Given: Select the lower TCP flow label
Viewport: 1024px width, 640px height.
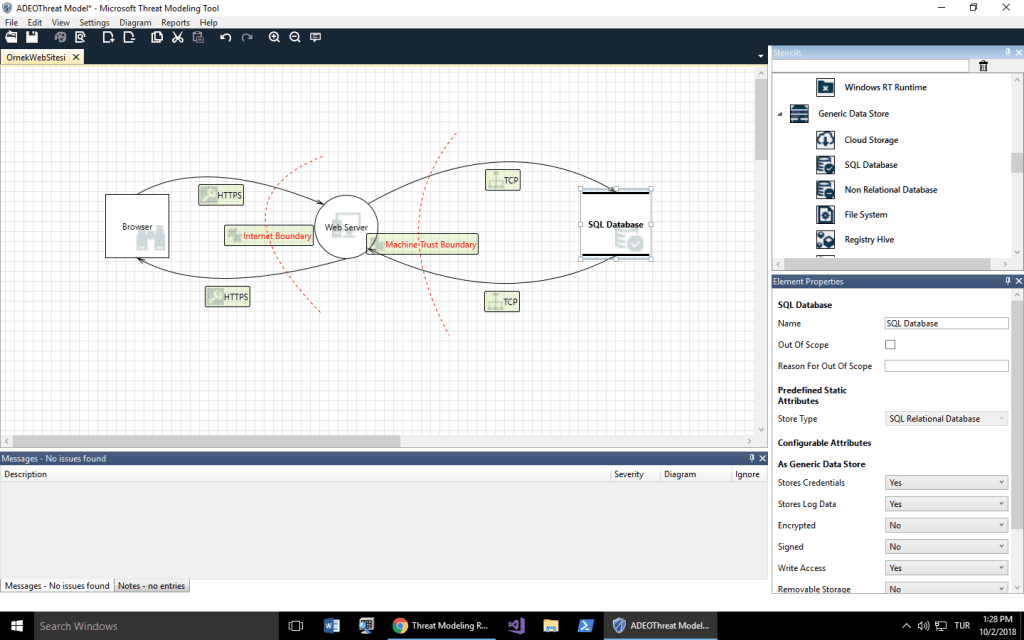Looking at the screenshot, I should pos(502,302).
